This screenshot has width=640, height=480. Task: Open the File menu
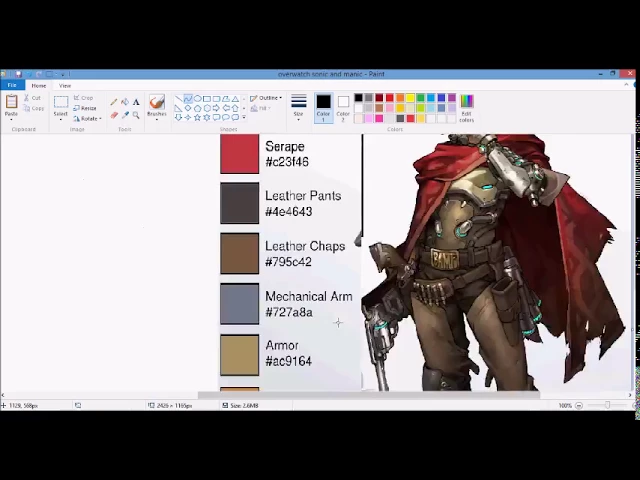pyautogui.click(x=12, y=85)
